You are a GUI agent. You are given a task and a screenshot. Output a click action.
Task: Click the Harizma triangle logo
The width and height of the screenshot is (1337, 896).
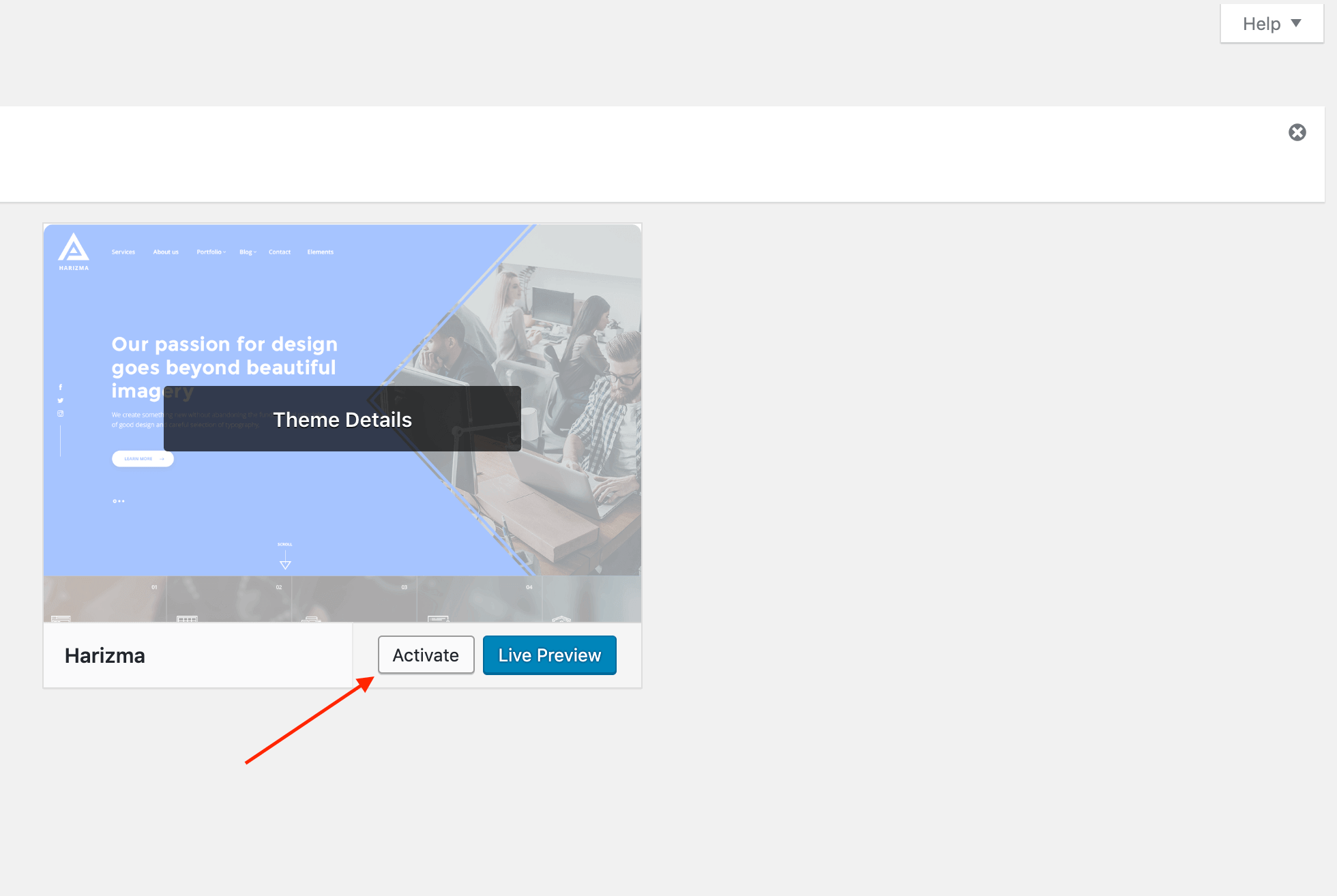tap(74, 248)
